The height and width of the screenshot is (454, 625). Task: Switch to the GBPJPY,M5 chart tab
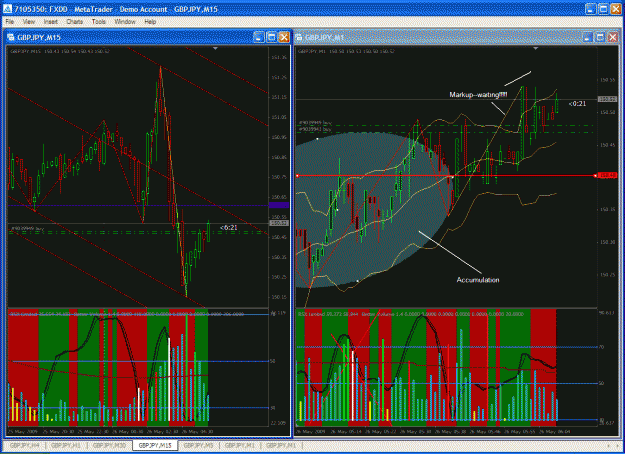pyautogui.click(x=198, y=445)
